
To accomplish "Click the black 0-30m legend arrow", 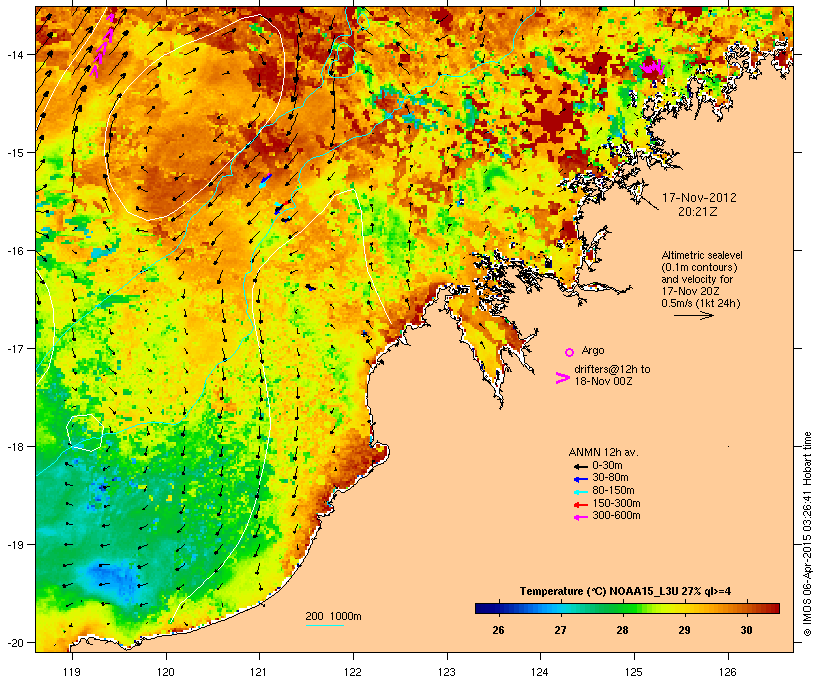I will point(580,466).
